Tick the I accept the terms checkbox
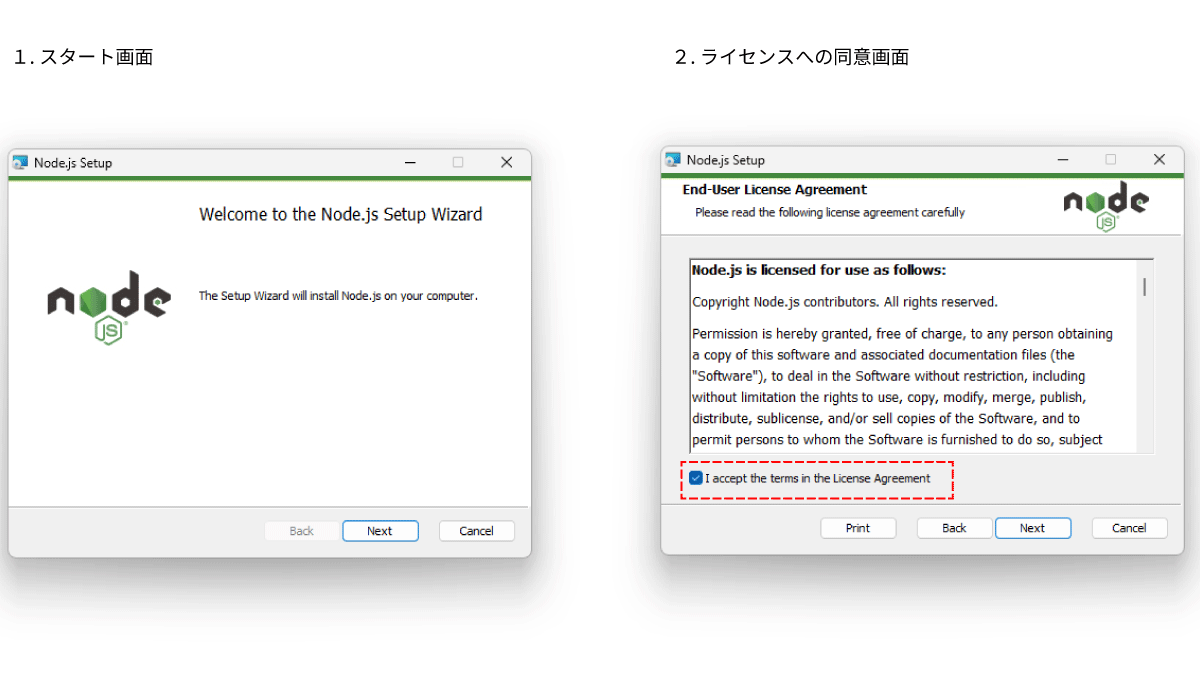This screenshot has height=675, width=1200. 696,478
